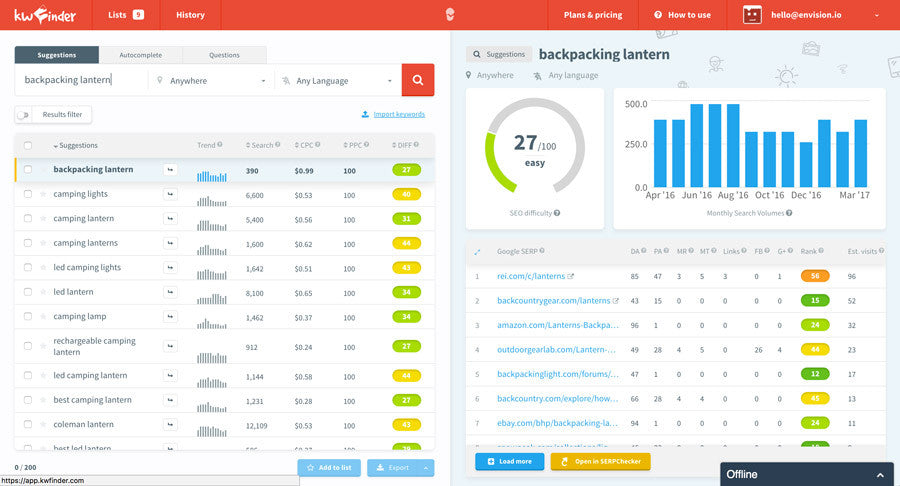Click the Suggestions button beside backpacking lantern title

click(499, 55)
